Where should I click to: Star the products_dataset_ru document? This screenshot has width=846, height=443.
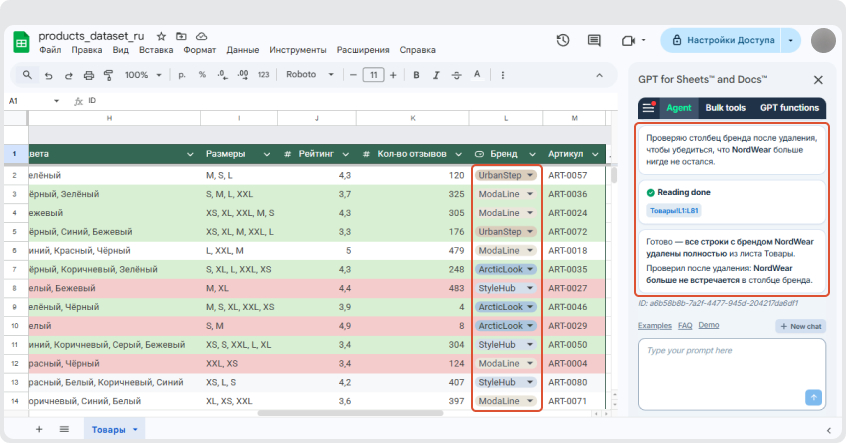pos(162,35)
